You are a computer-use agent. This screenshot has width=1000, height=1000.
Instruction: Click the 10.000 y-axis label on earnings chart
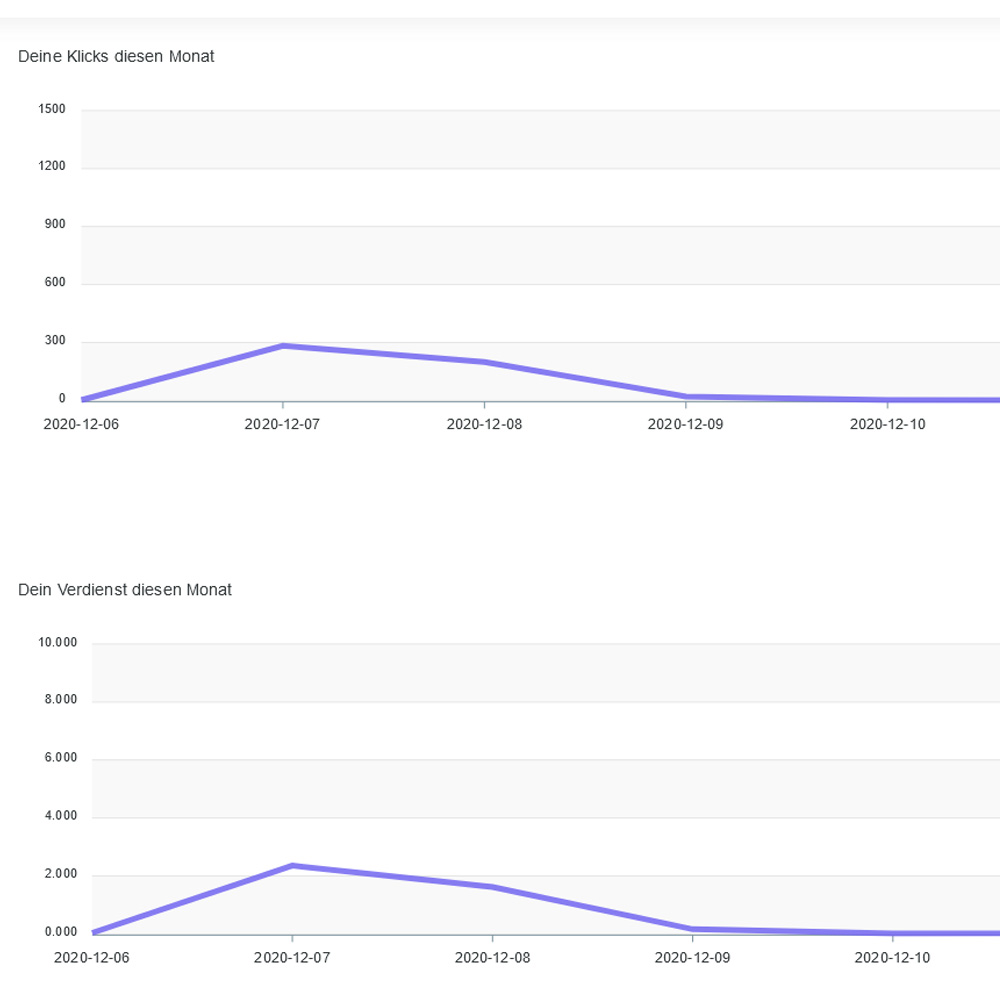click(57, 643)
